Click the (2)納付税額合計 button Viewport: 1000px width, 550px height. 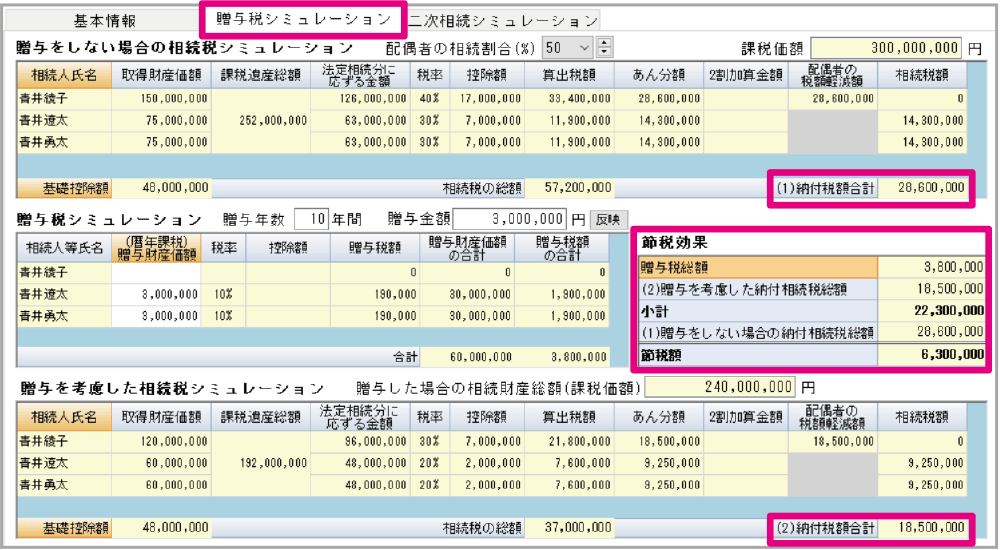click(826, 527)
